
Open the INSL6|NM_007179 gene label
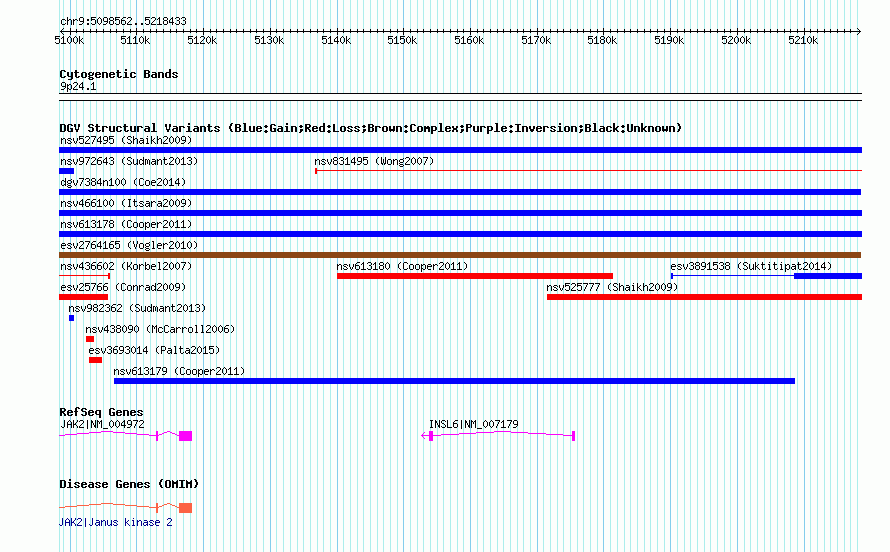473,424
